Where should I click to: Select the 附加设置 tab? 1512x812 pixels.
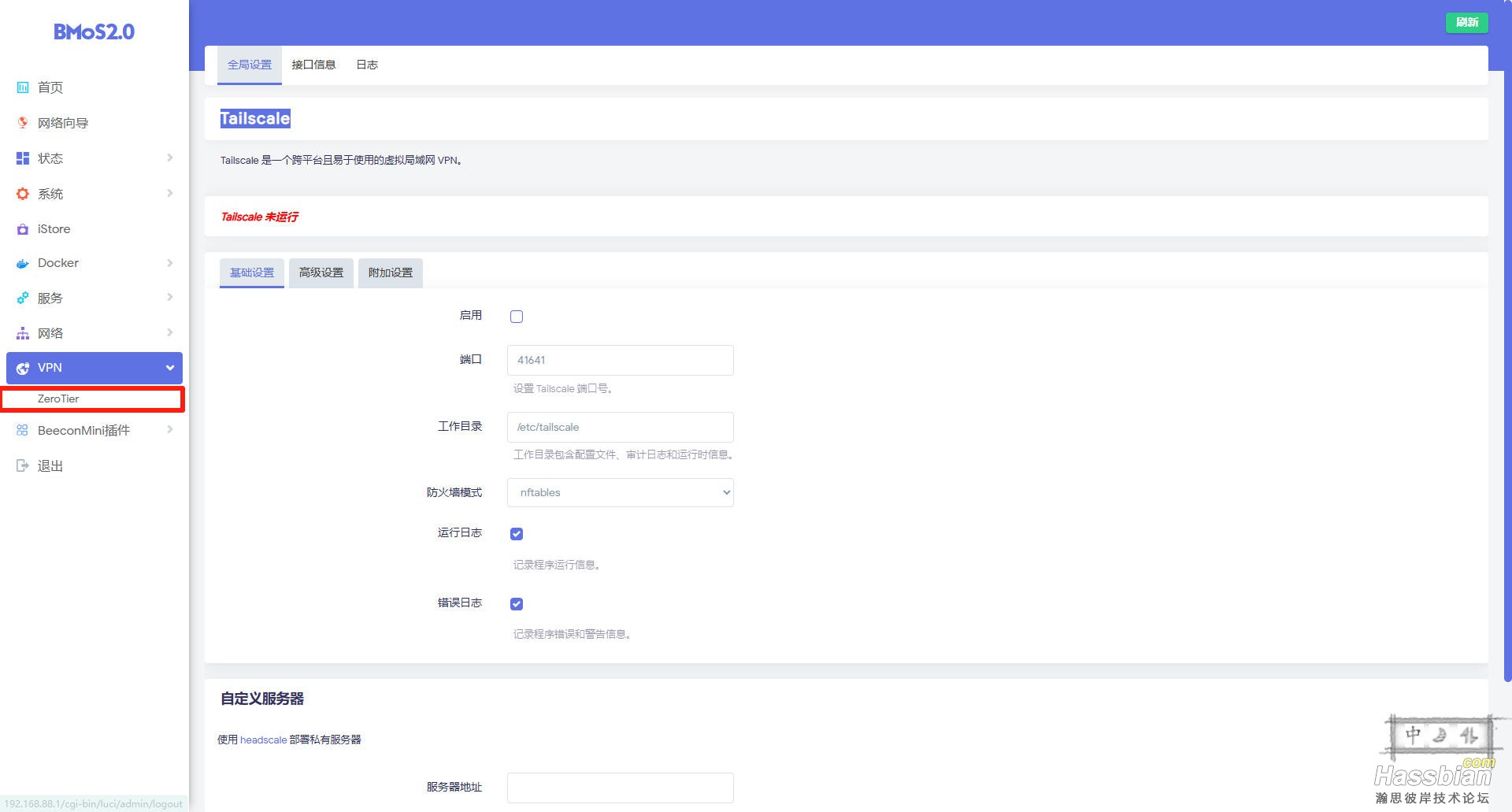391,273
